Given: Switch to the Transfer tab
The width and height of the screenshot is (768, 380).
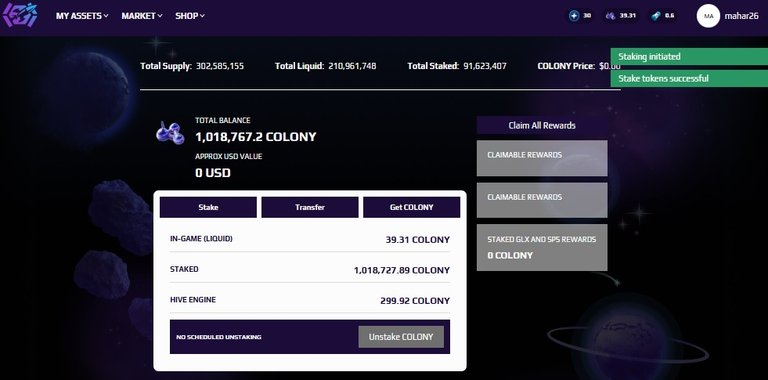Looking at the screenshot, I should (310, 207).
